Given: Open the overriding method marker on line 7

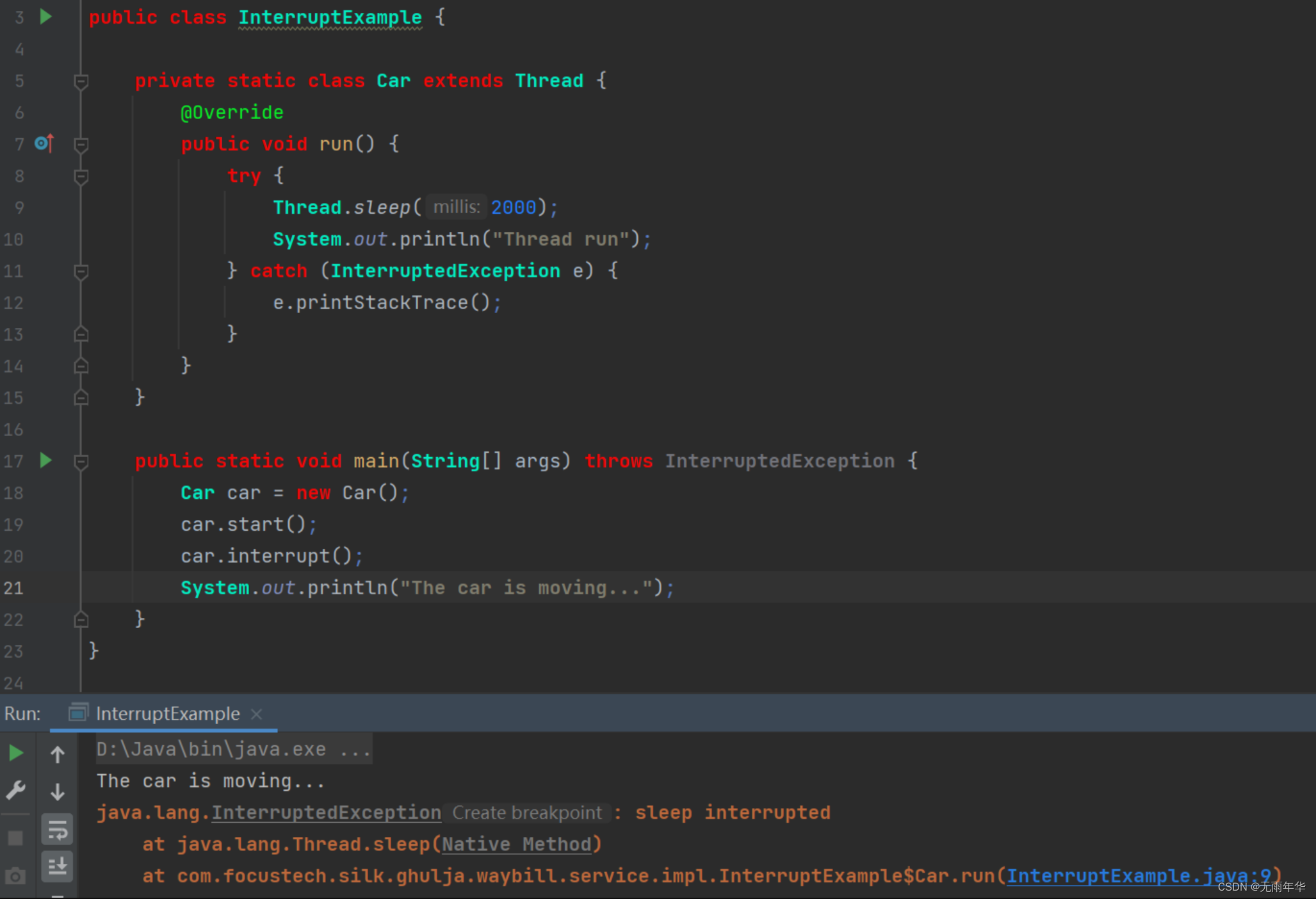Looking at the screenshot, I should [44, 143].
